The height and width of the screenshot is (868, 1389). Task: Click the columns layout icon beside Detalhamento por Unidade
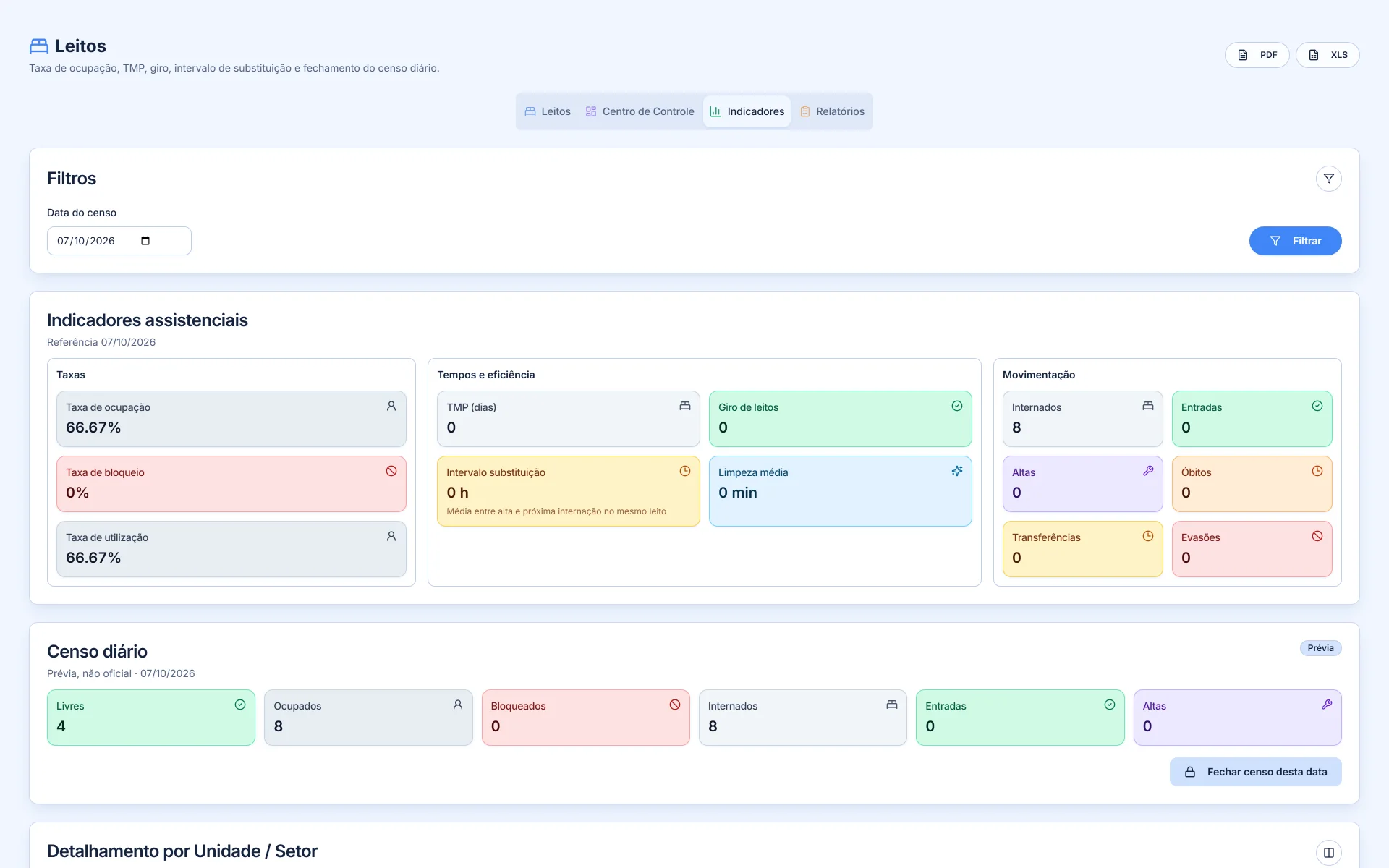pyautogui.click(x=1328, y=853)
